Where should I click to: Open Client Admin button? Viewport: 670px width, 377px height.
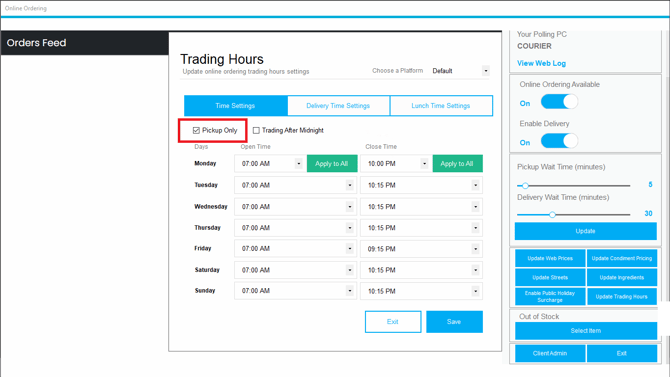[550, 353]
